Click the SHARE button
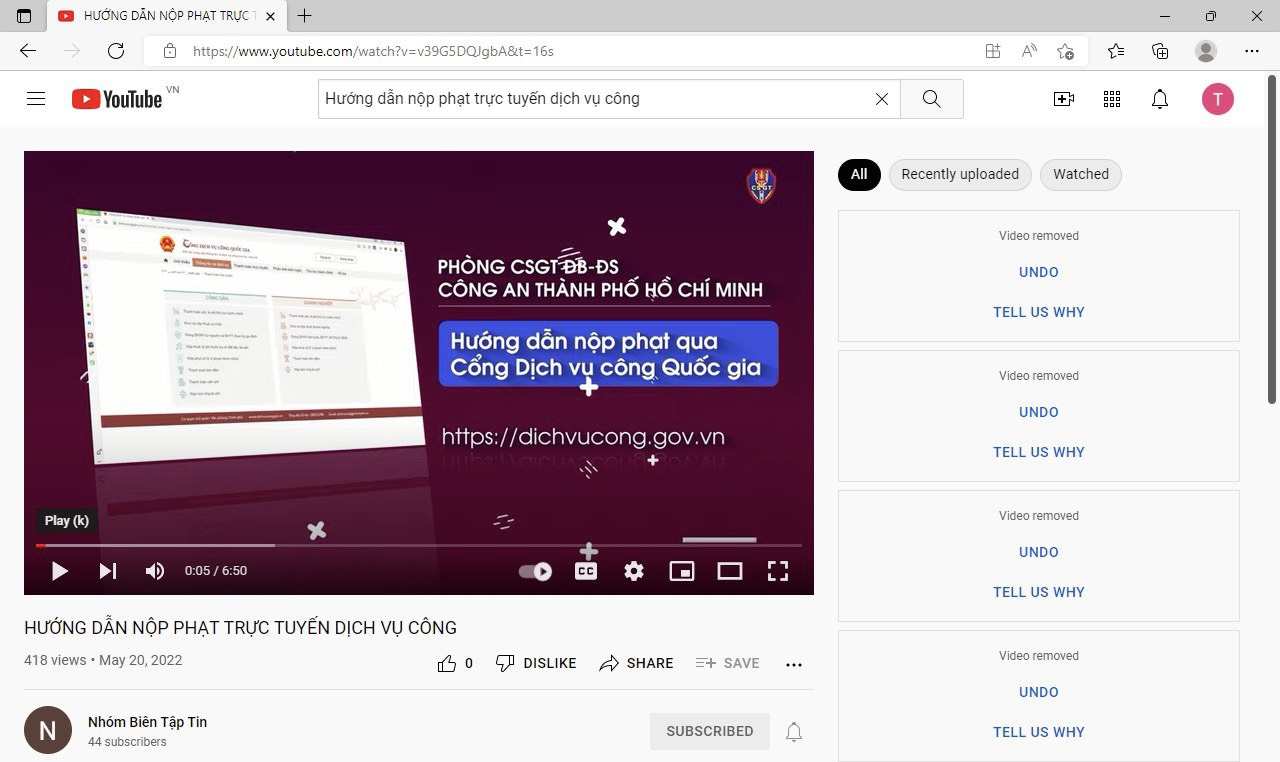This screenshot has width=1280, height=762. [x=636, y=663]
